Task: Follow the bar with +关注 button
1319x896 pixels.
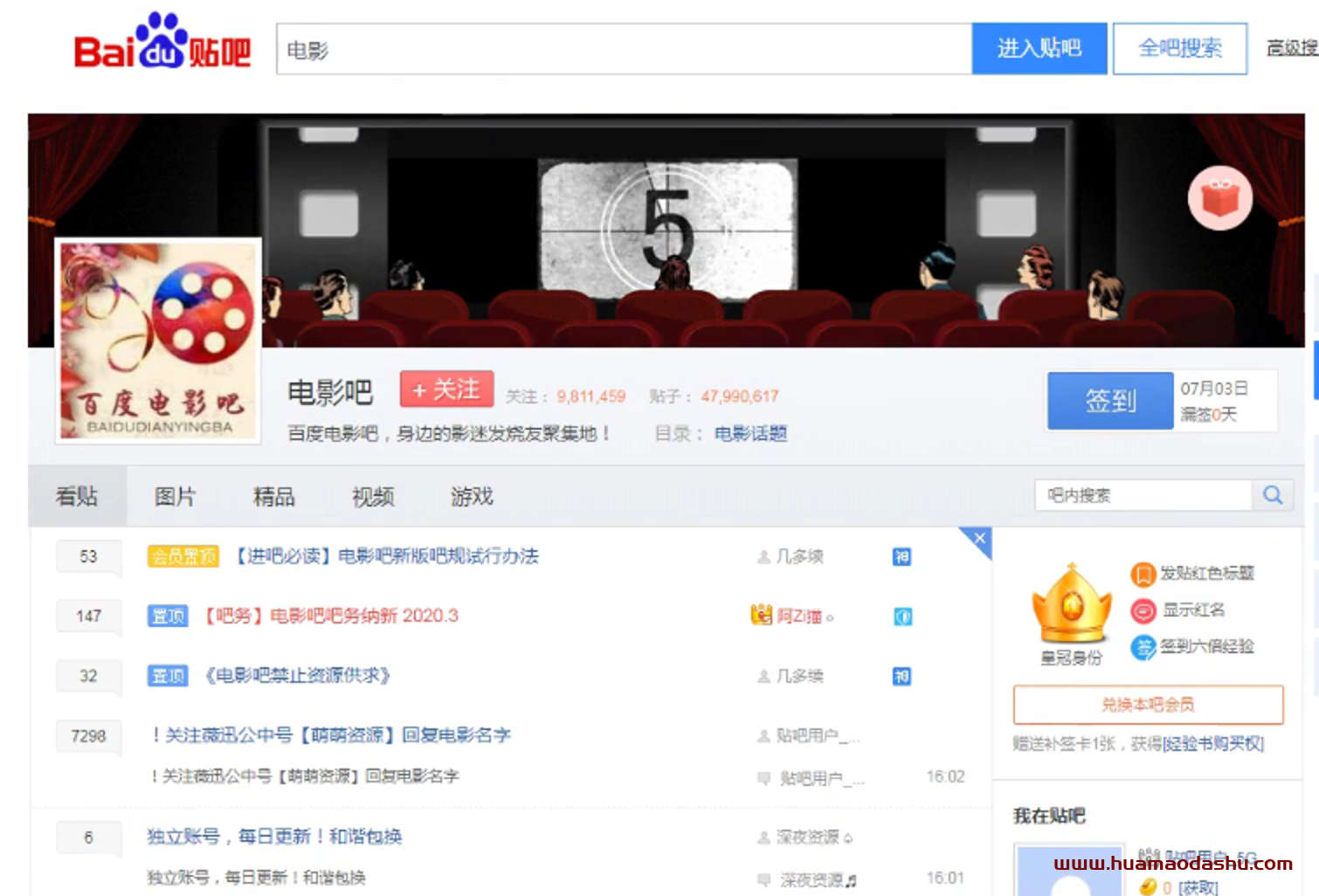Action: [x=446, y=389]
